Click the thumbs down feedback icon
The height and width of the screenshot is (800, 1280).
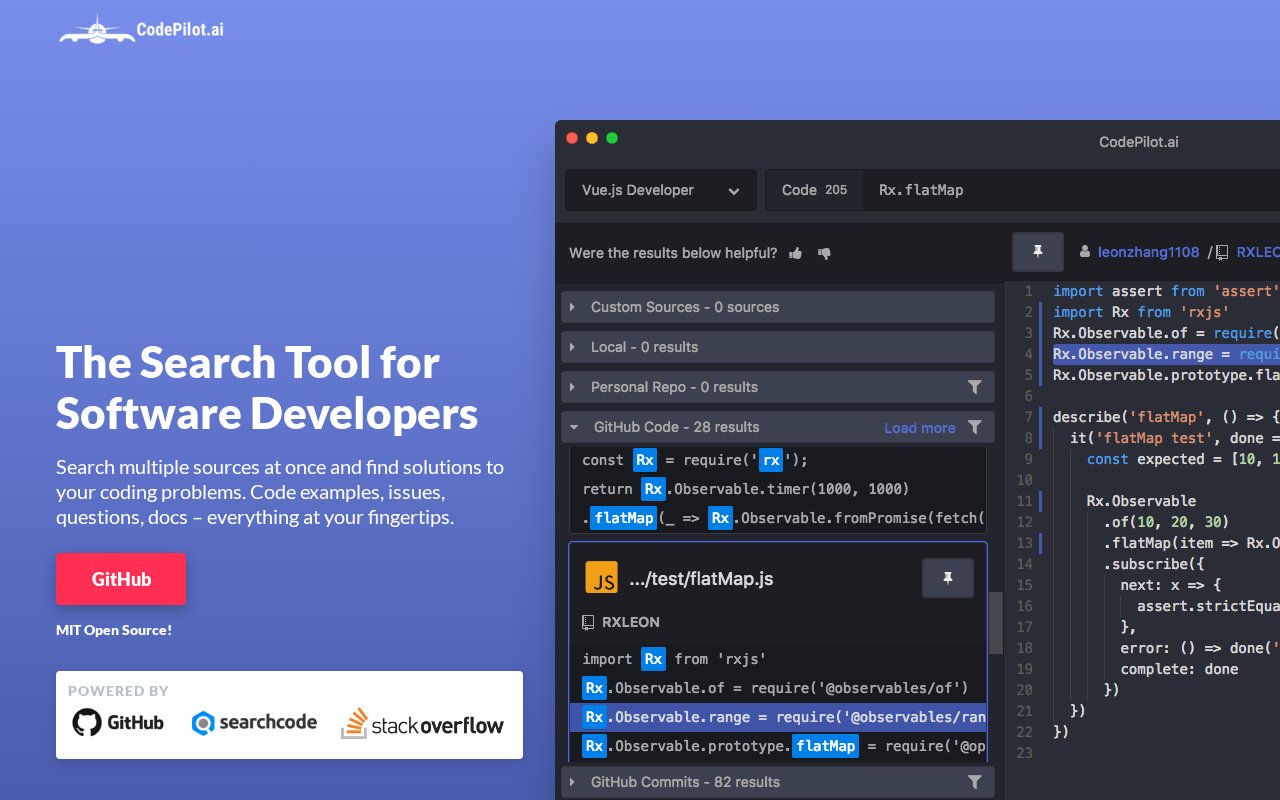[824, 253]
